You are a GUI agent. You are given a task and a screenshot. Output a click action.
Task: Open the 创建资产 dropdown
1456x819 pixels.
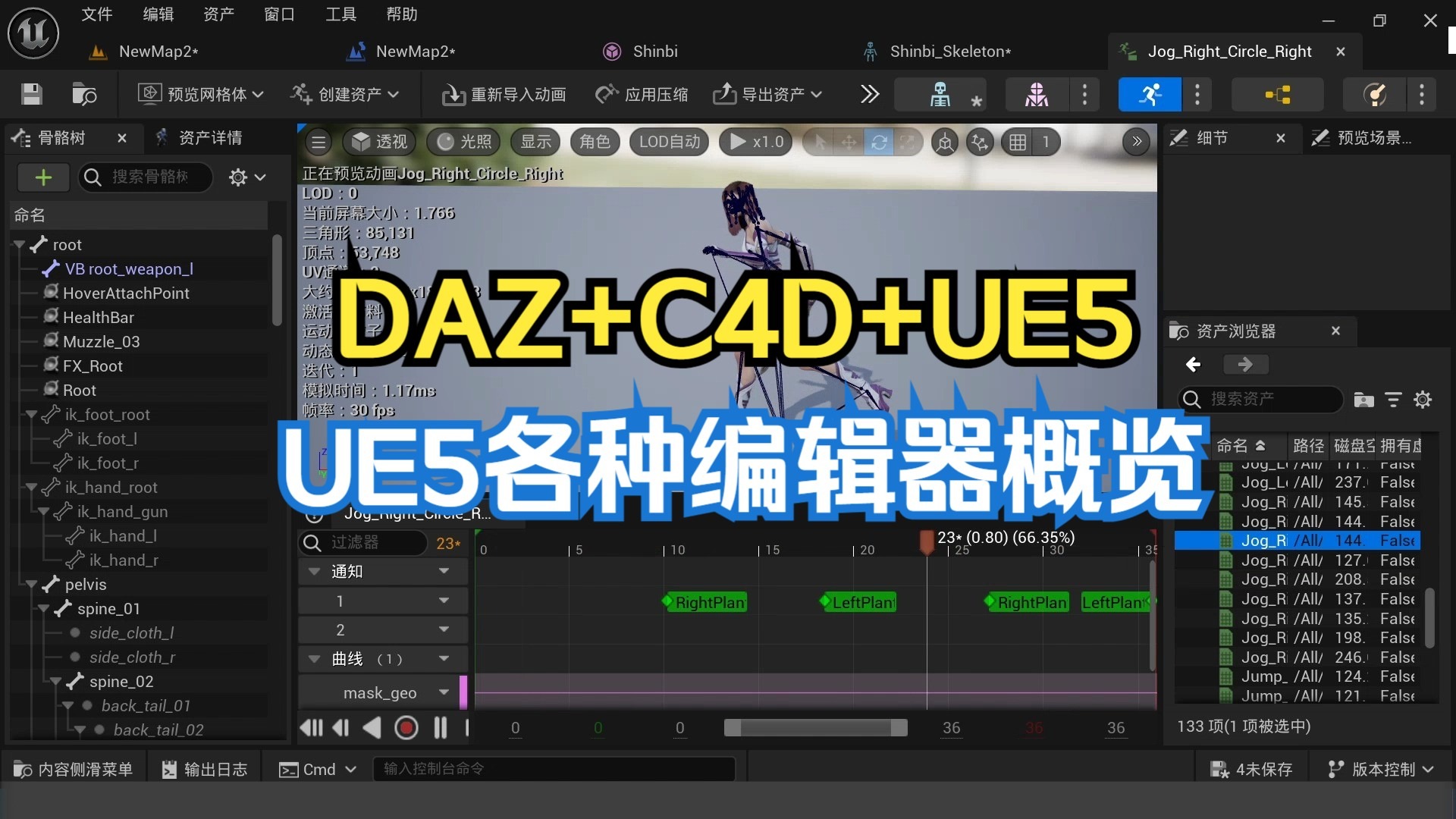tap(344, 94)
